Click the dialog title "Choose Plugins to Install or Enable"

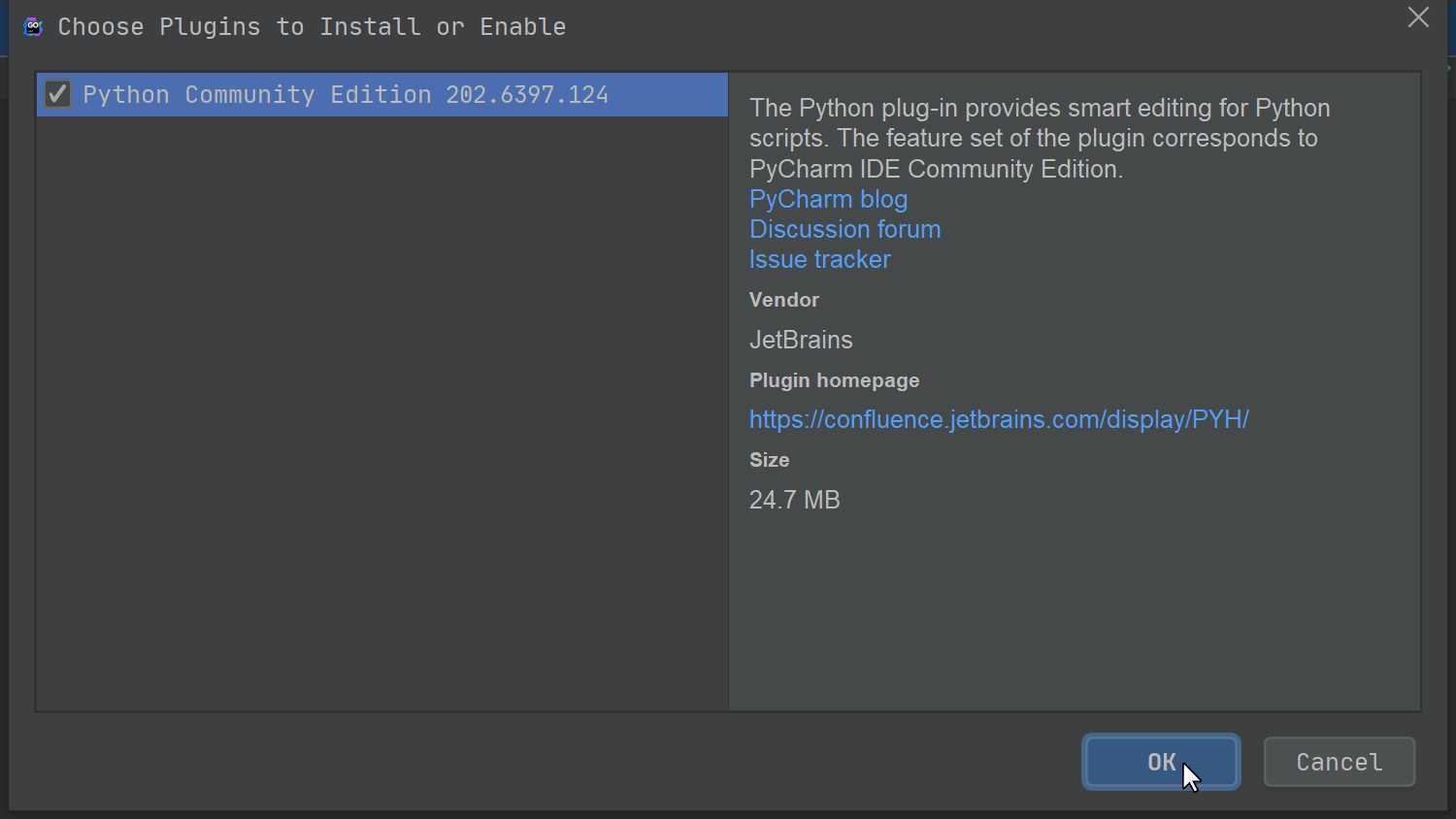click(312, 27)
